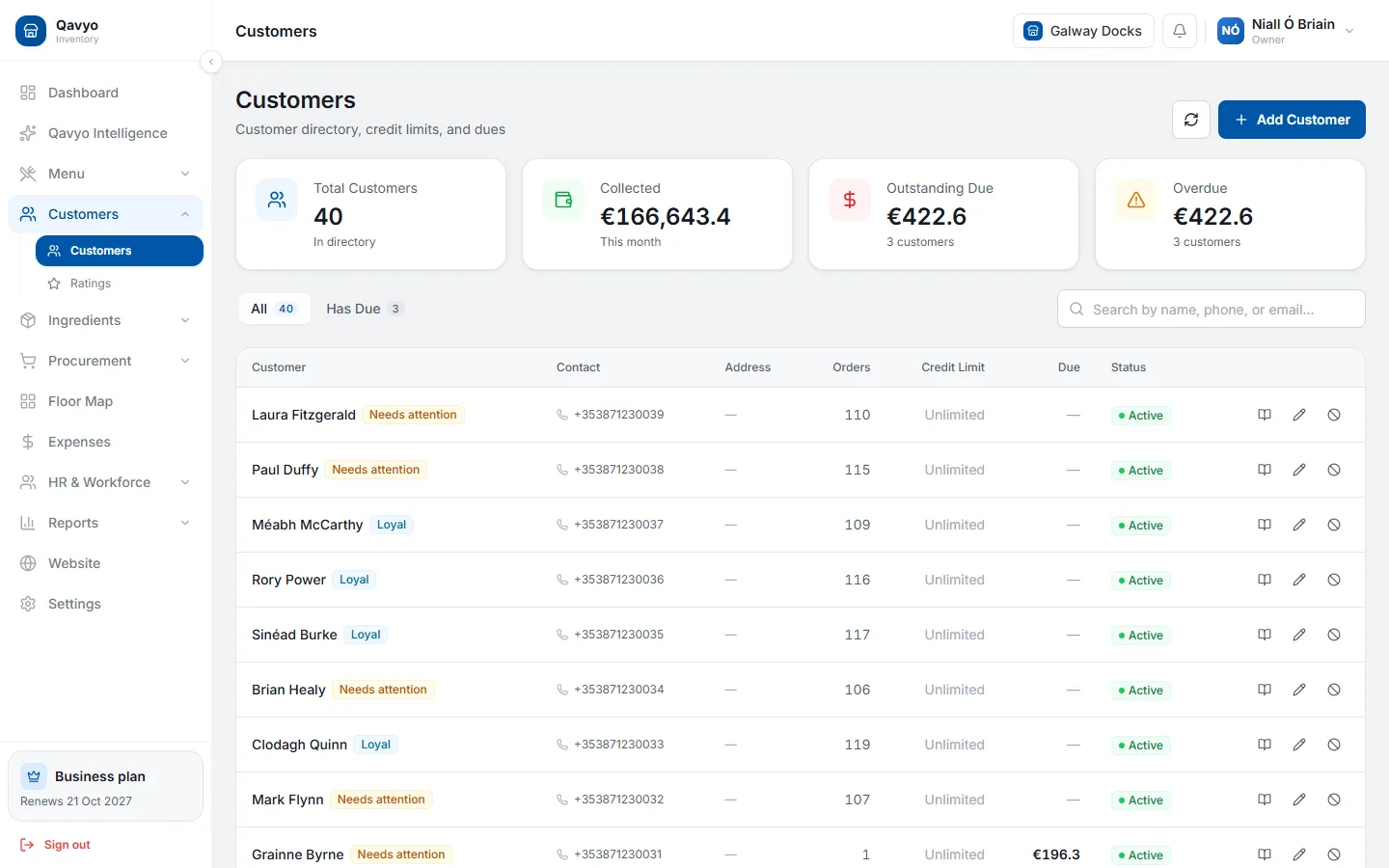This screenshot has height=868, width=1389.
Task: Click the Collected summary card
Action: point(657,214)
